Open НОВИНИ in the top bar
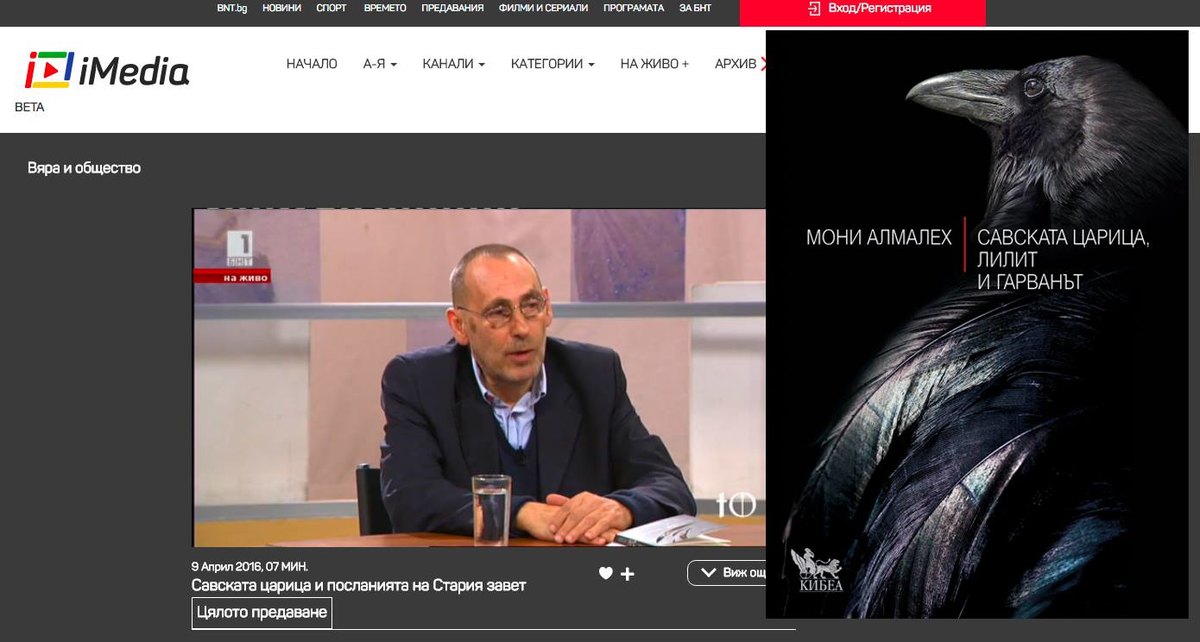1200x642 pixels. 281,8
